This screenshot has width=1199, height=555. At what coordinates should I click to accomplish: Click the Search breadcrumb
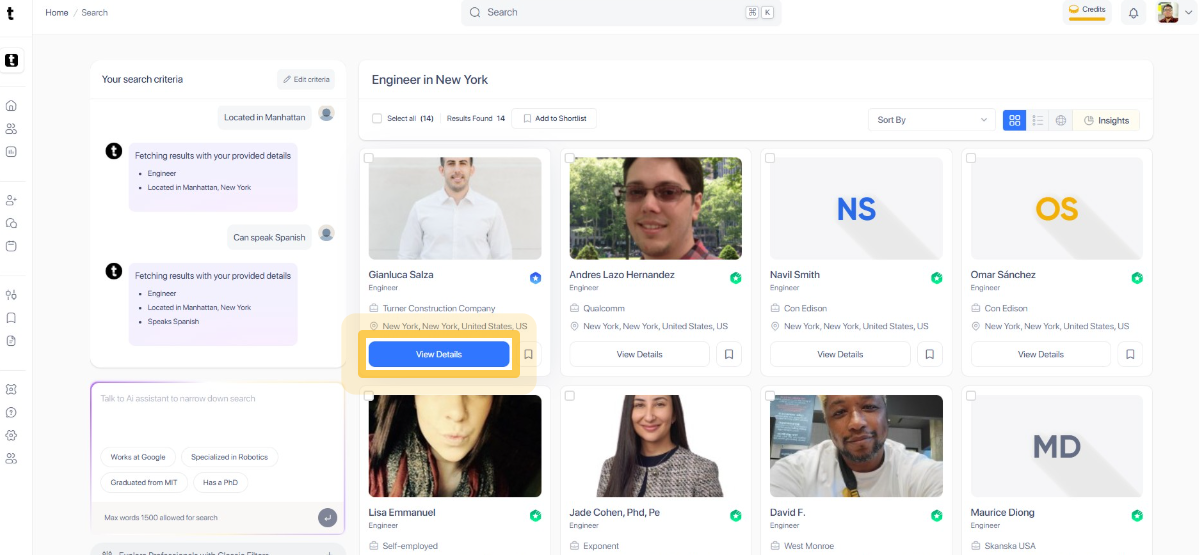[95, 13]
